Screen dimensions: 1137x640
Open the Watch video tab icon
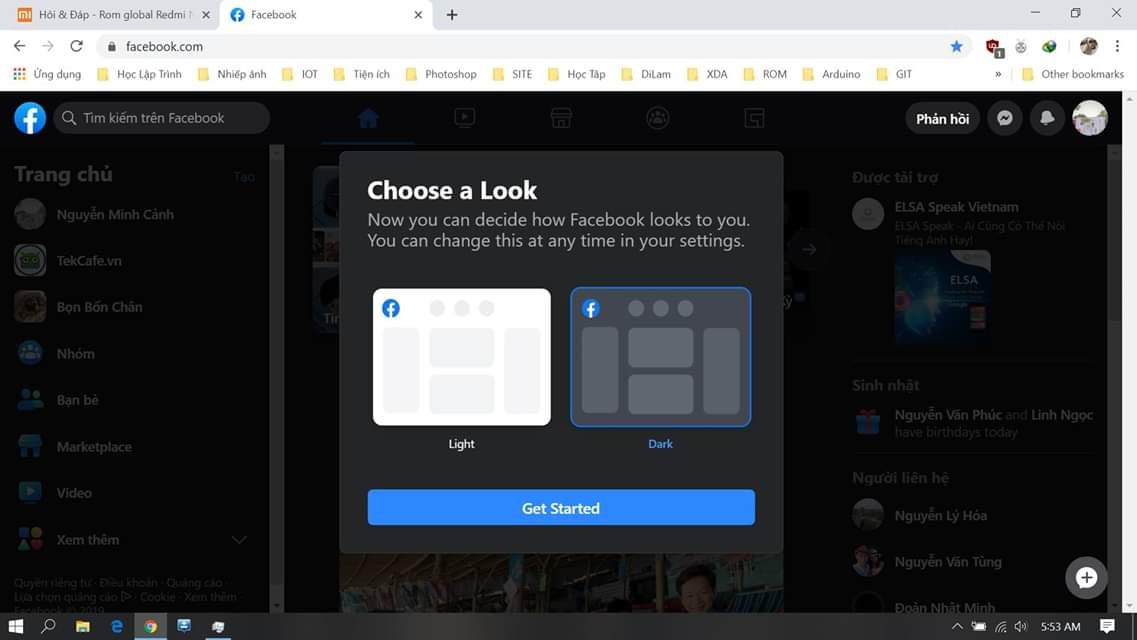(x=464, y=118)
